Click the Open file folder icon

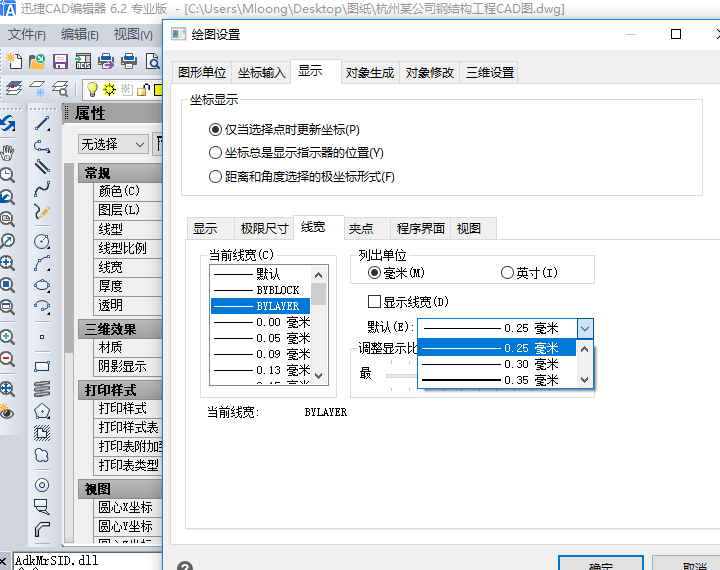coord(37,61)
